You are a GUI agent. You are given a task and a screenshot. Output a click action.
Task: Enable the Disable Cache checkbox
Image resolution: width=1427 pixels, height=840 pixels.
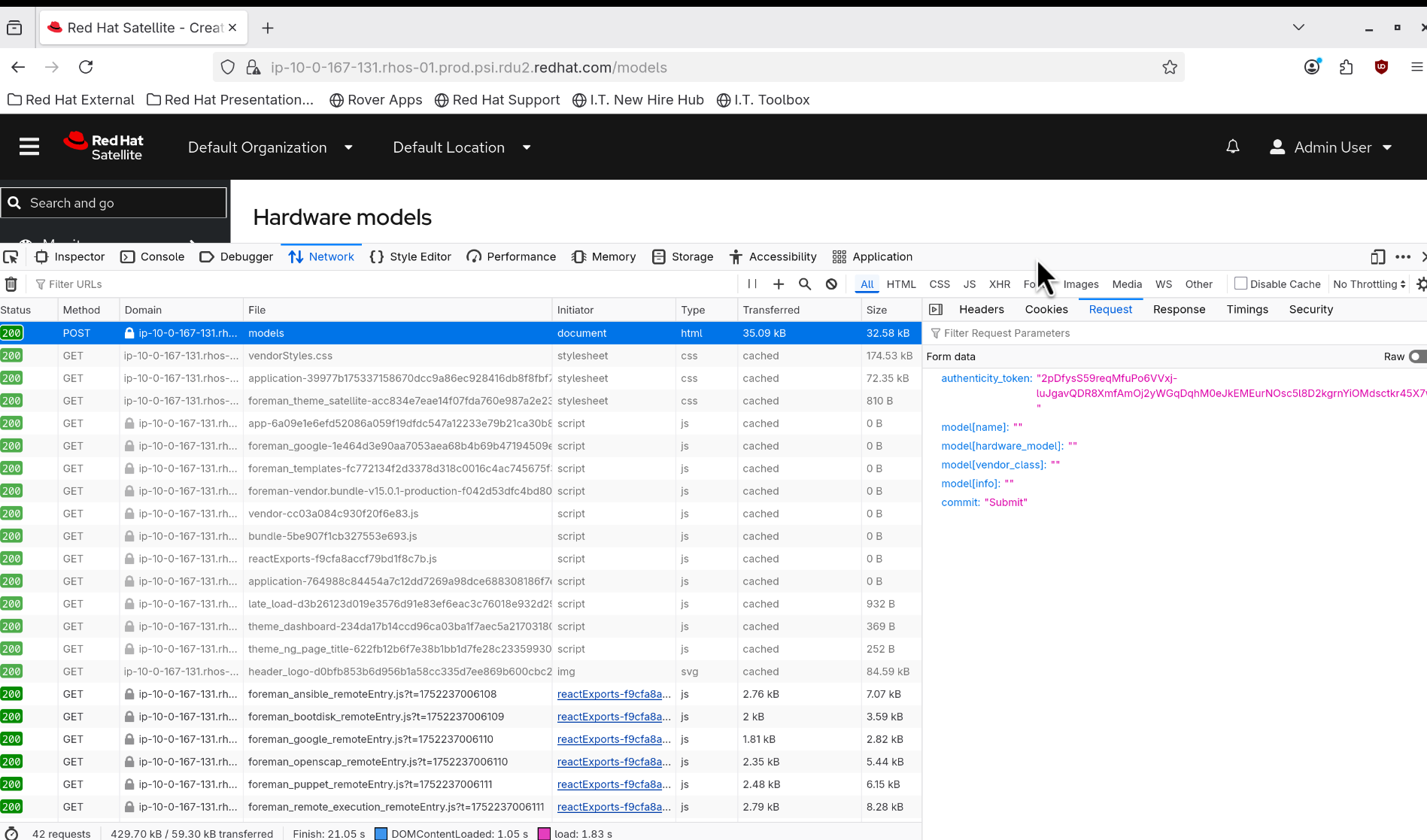point(1241,284)
